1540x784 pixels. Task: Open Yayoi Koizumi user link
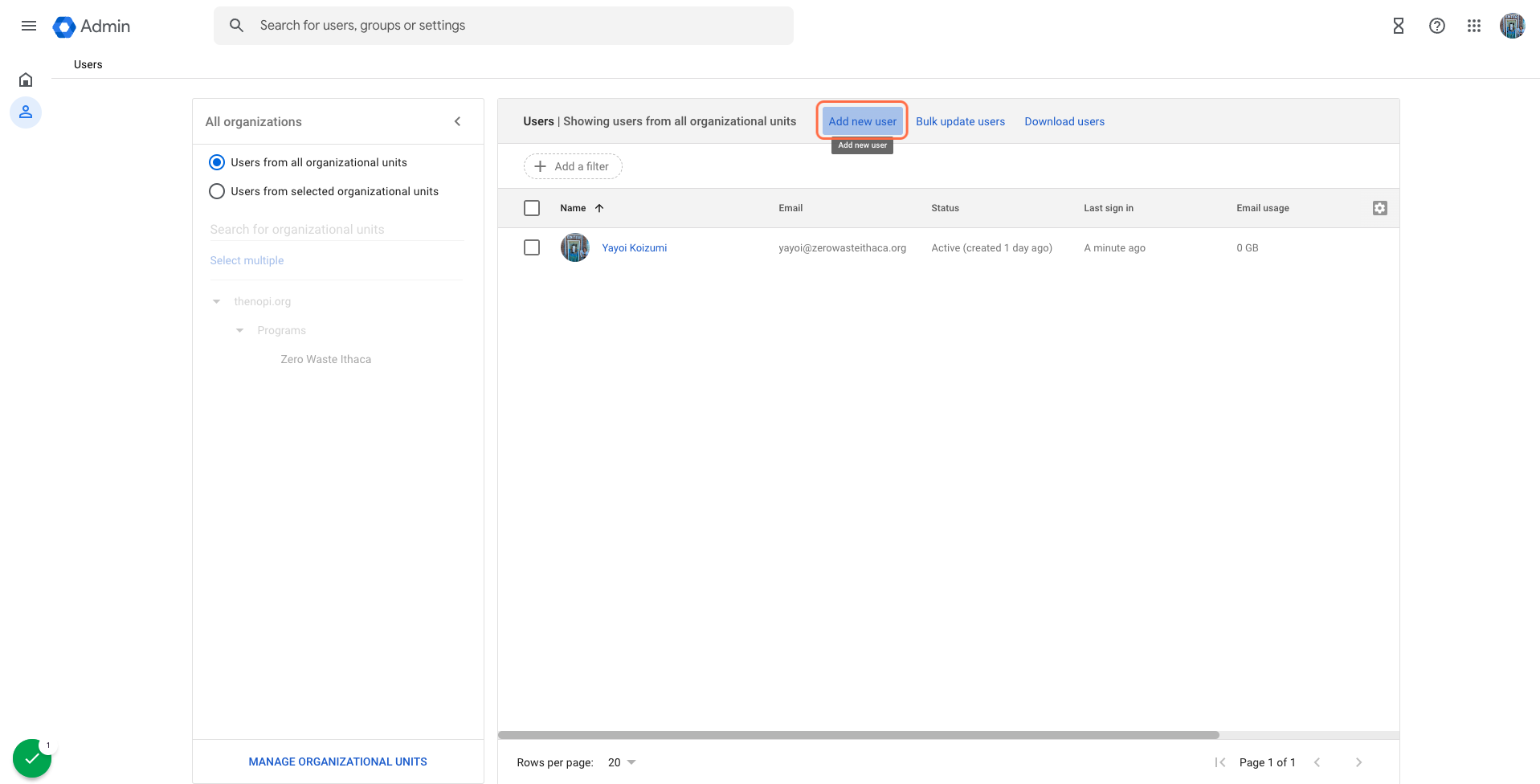[635, 247]
